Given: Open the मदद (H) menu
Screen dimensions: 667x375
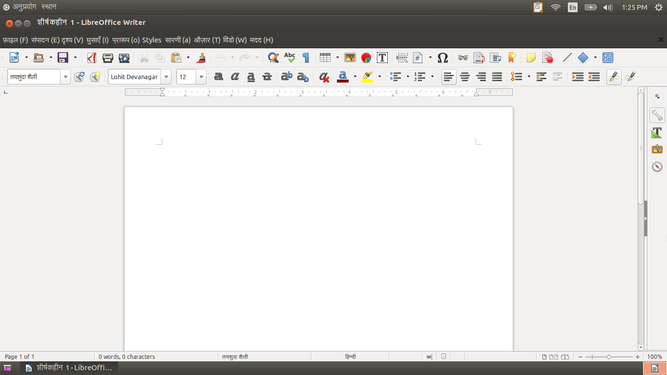Looking at the screenshot, I should pos(261,40).
